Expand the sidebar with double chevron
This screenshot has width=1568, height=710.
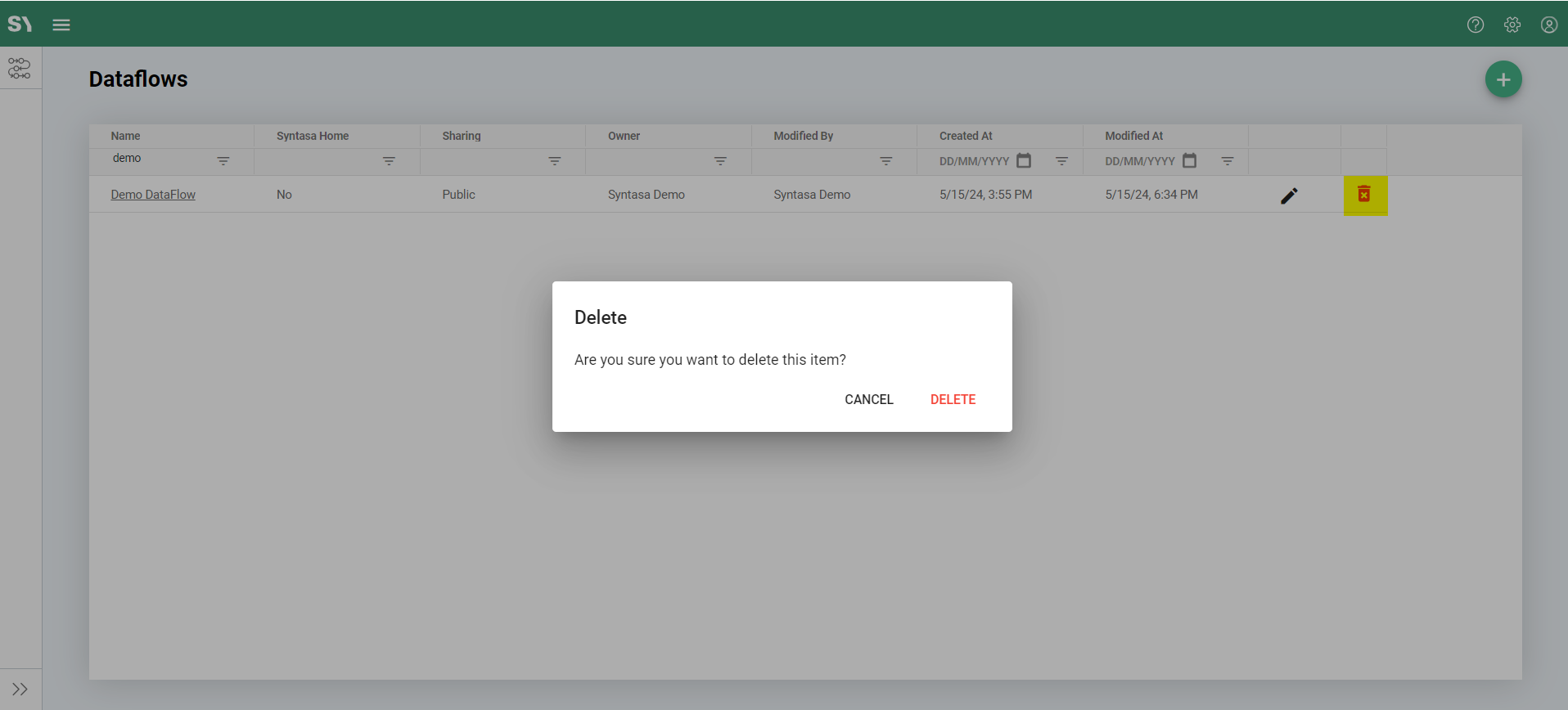coord(20,689)
